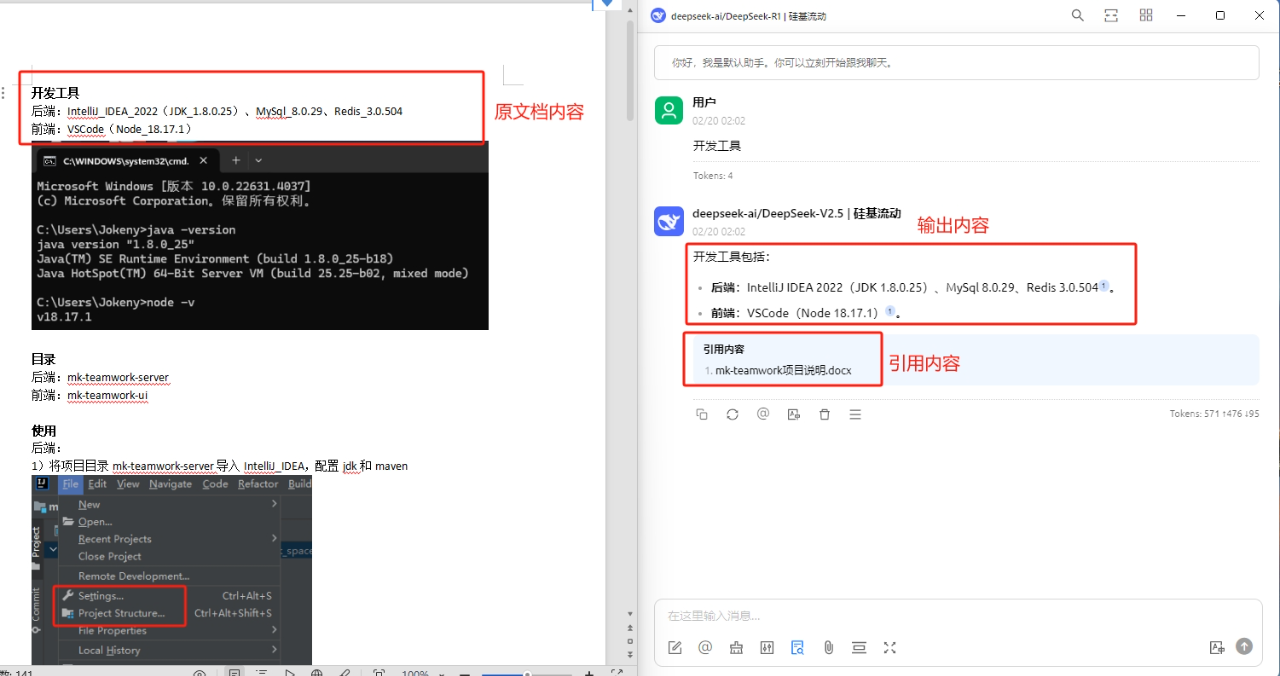Viewport: 1280px width, 676px height.
Task: Click mk-teamwork-ui text in the document
Action: point(108,395)
